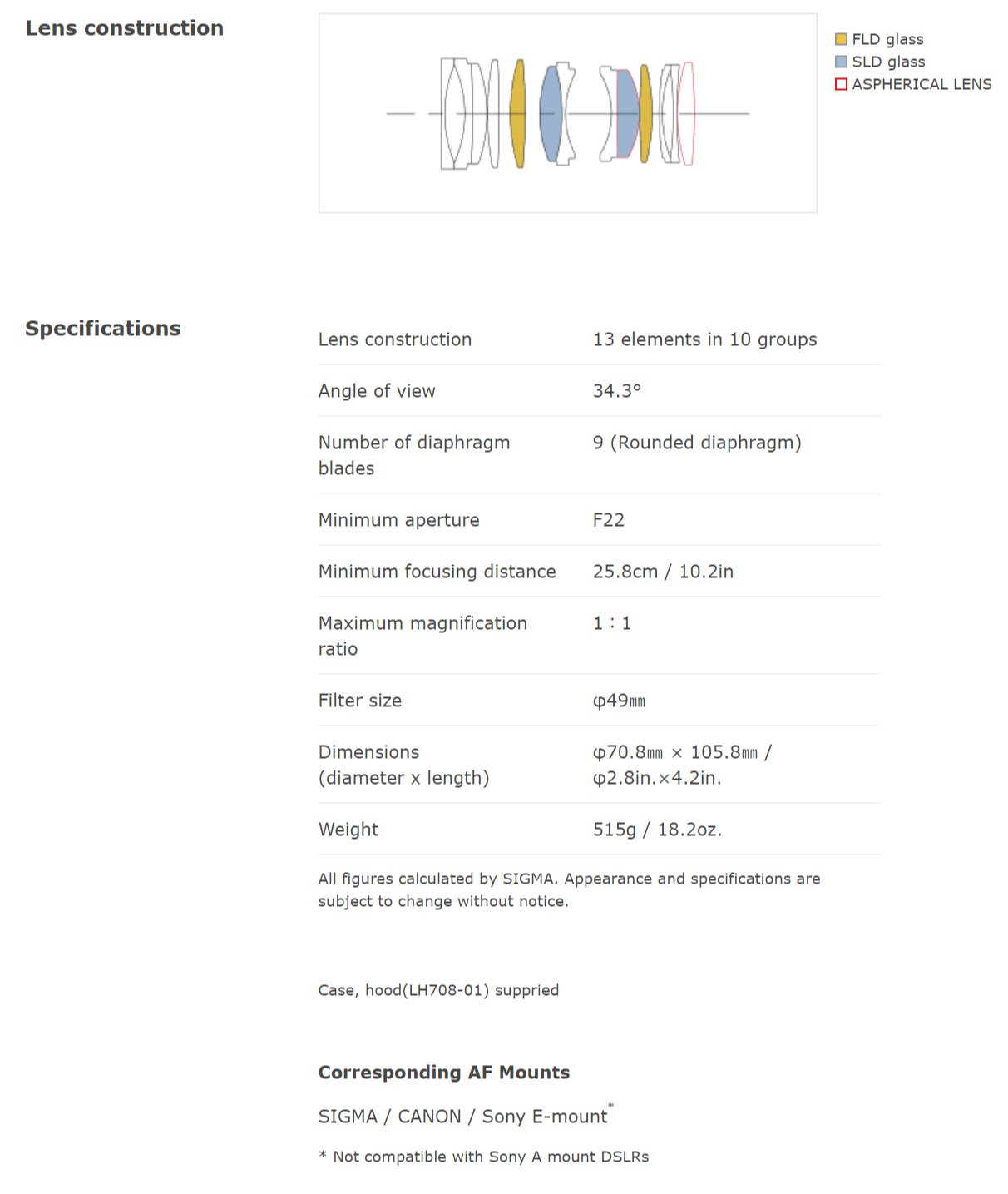The image size is (1008, 1194).
Task: Click the large blue SLD element in diagram
Action: click(550, 113)
